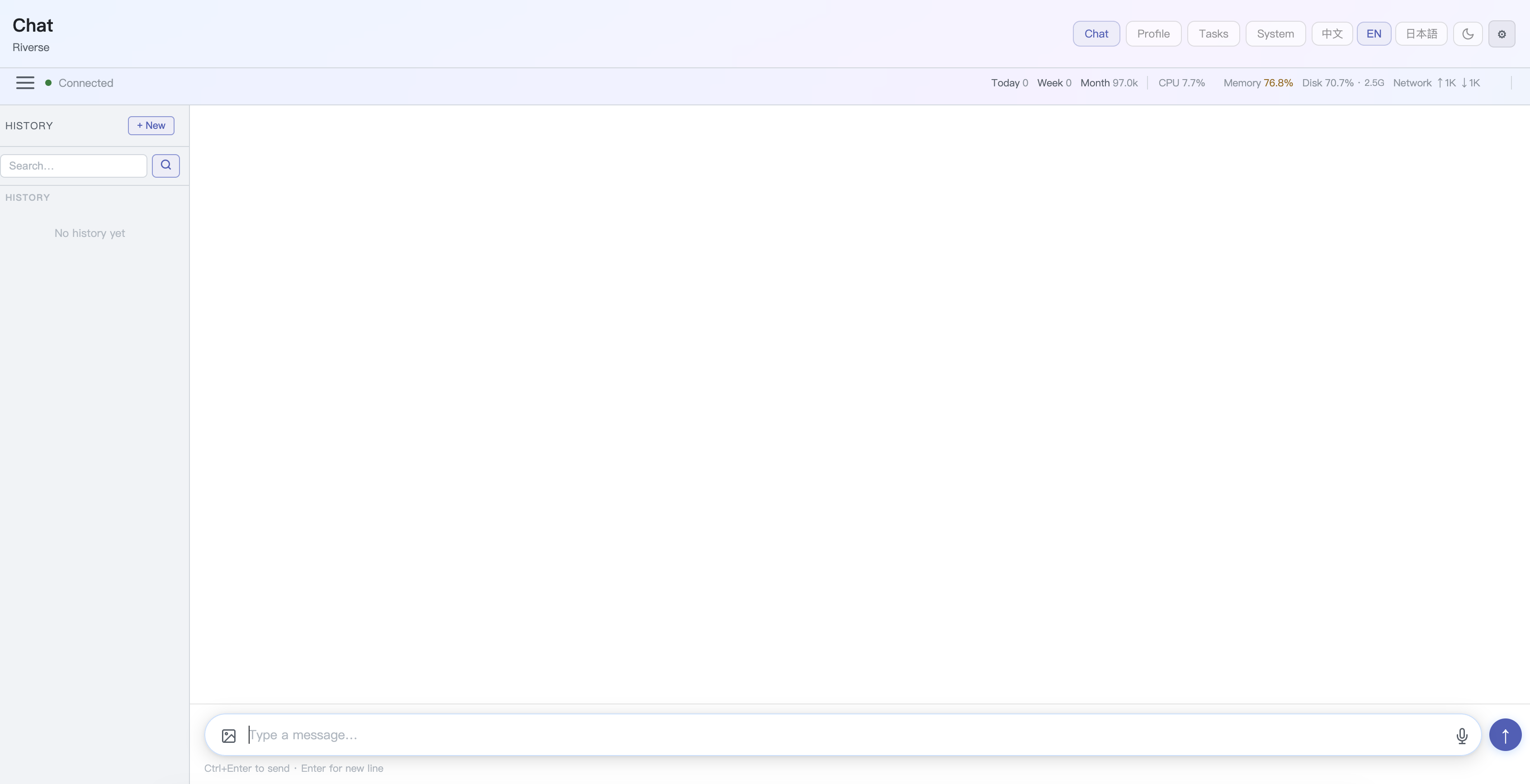This screenshot has width=1530, height=784.
Task: Open the Chat tab
Action: (x=1096, y=34)
